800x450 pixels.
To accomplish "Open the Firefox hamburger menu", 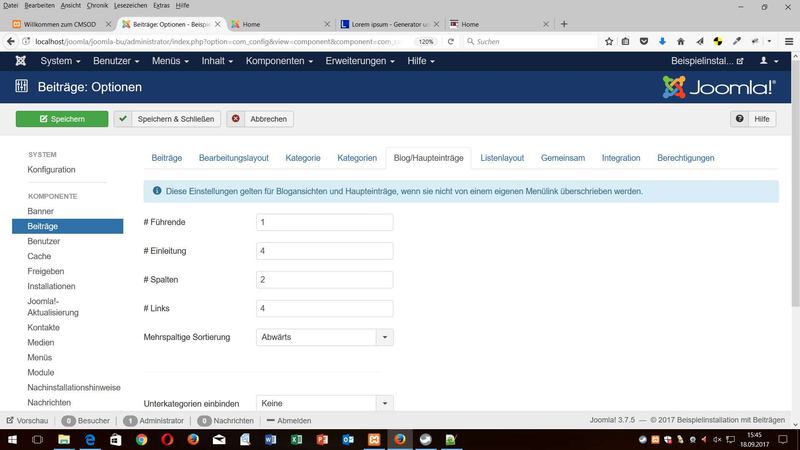I will pyautogui.click(x=789, y=41).
